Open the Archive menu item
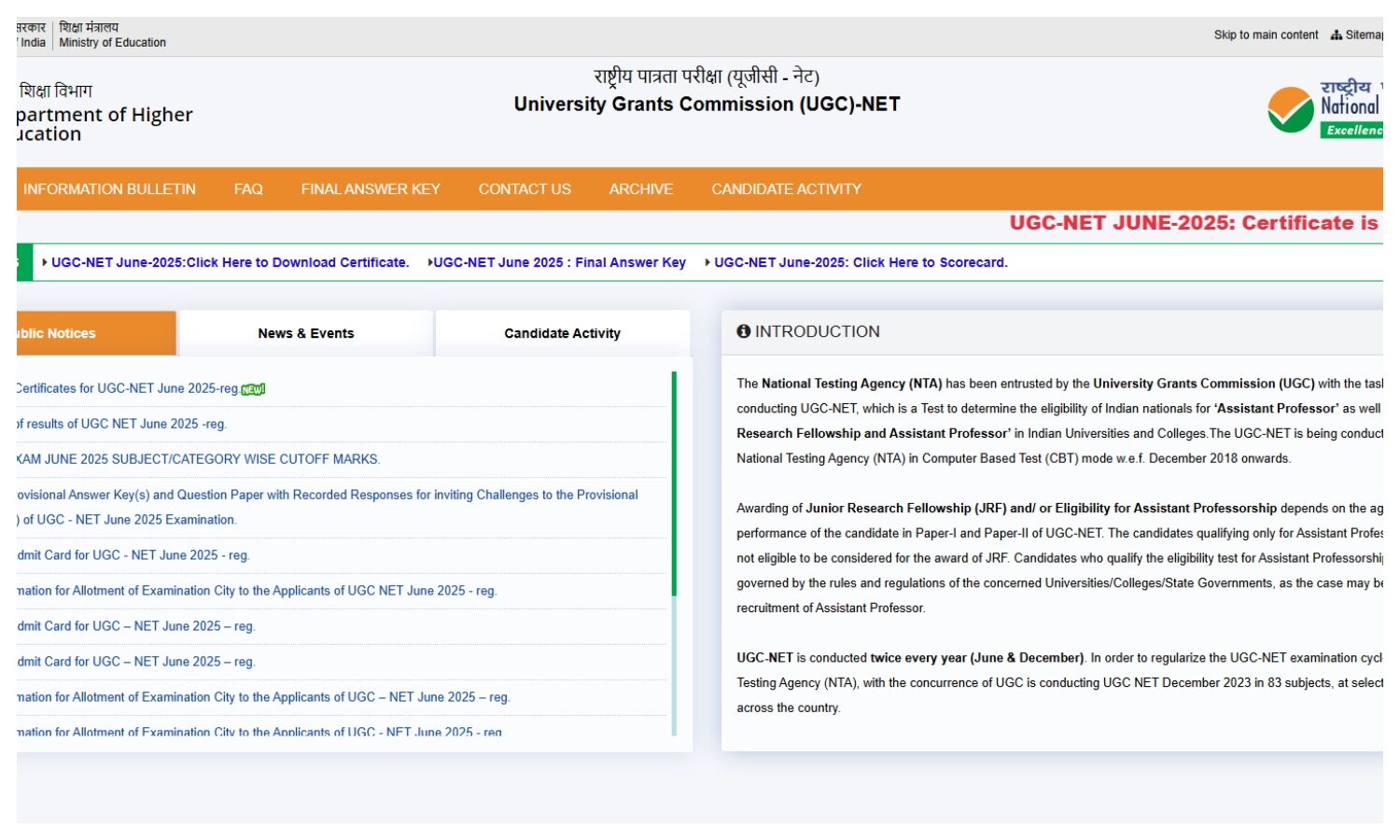This screenshot has height=840, width=1400. click(x=641, y=189)
